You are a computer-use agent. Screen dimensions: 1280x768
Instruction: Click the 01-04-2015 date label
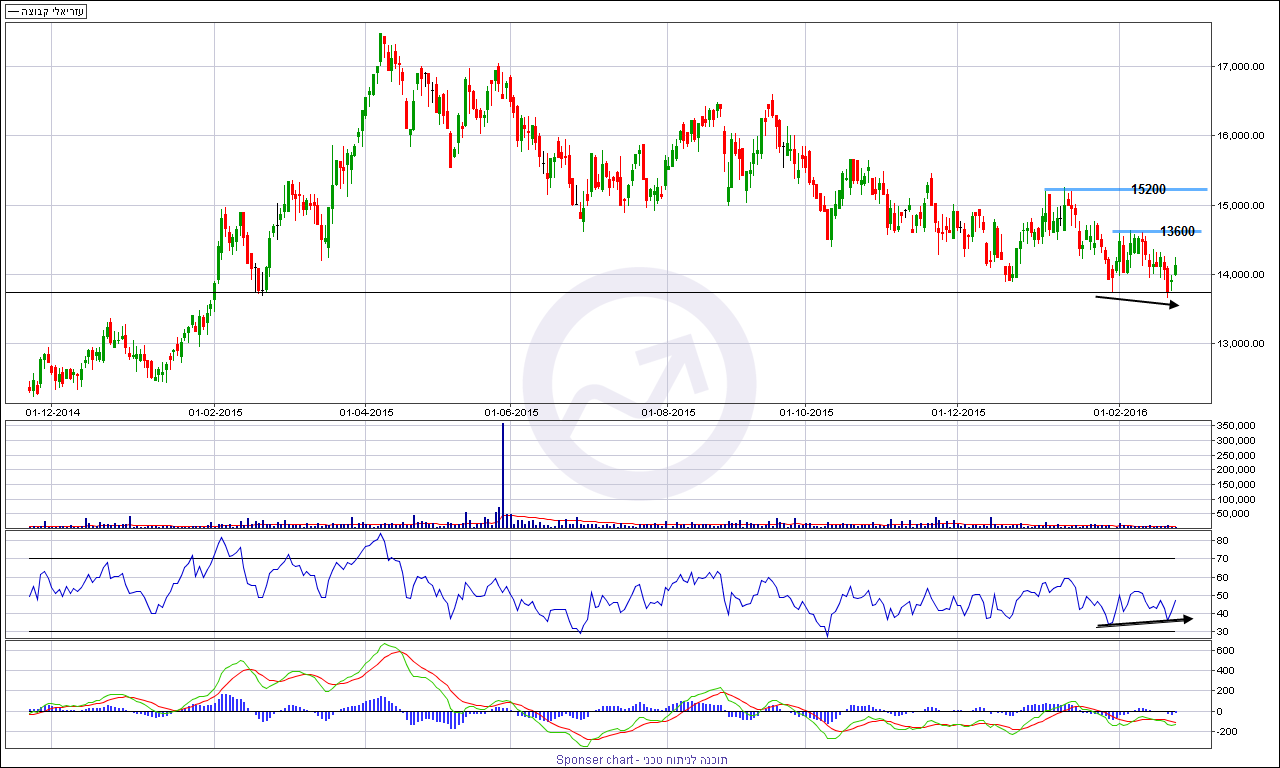tap(366, 412)
